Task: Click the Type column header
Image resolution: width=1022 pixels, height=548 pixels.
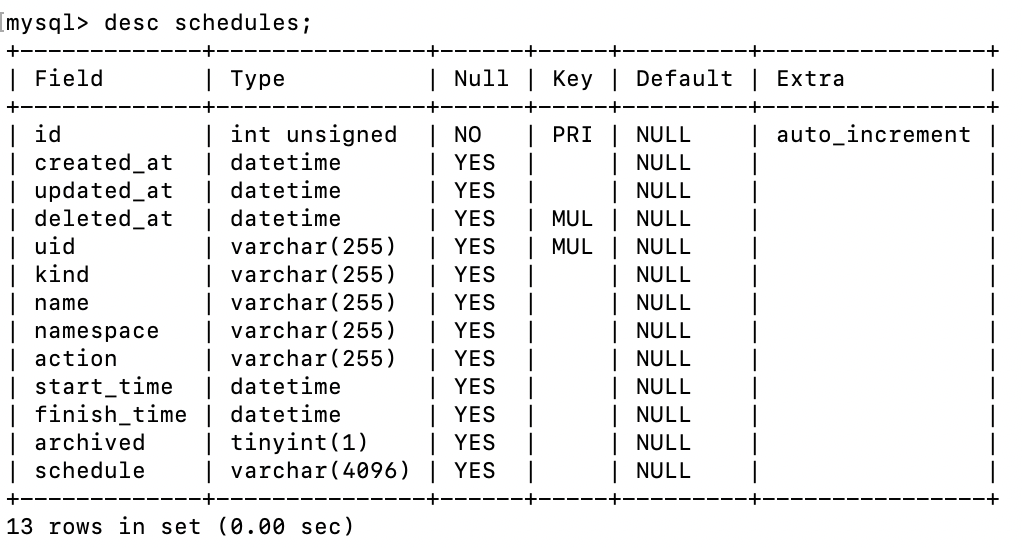Action: 257,79
